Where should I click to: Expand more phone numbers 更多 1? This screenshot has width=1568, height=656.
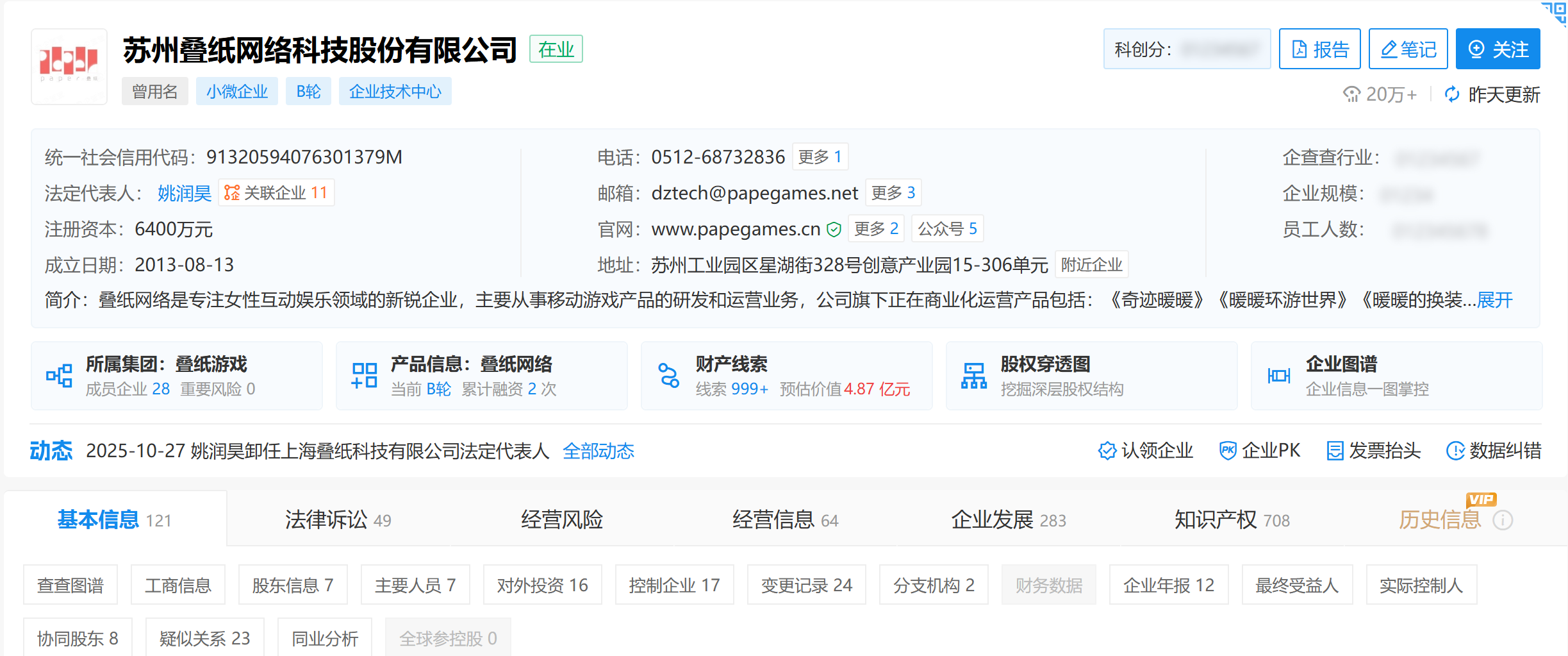[820, 157]
